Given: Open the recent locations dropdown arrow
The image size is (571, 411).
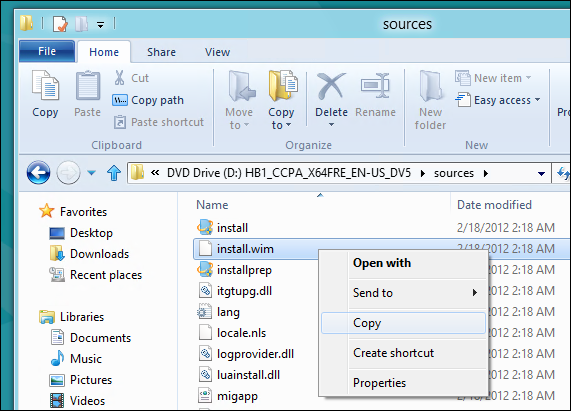Looking at the screenshot, I should click(x=92, y=173).
